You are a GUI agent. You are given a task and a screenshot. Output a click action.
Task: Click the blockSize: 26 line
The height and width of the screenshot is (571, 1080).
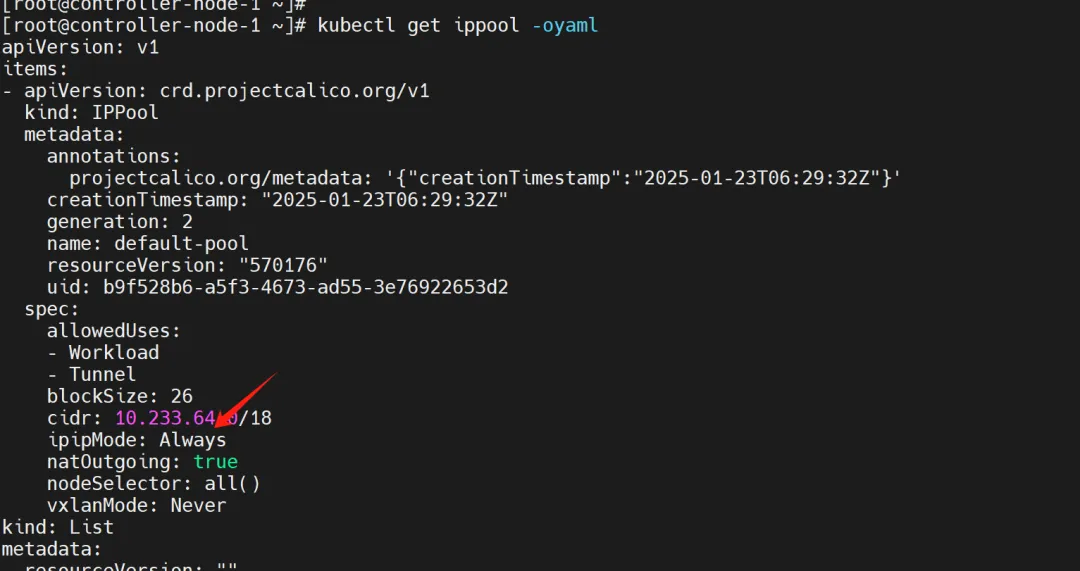tap(119, 396)
